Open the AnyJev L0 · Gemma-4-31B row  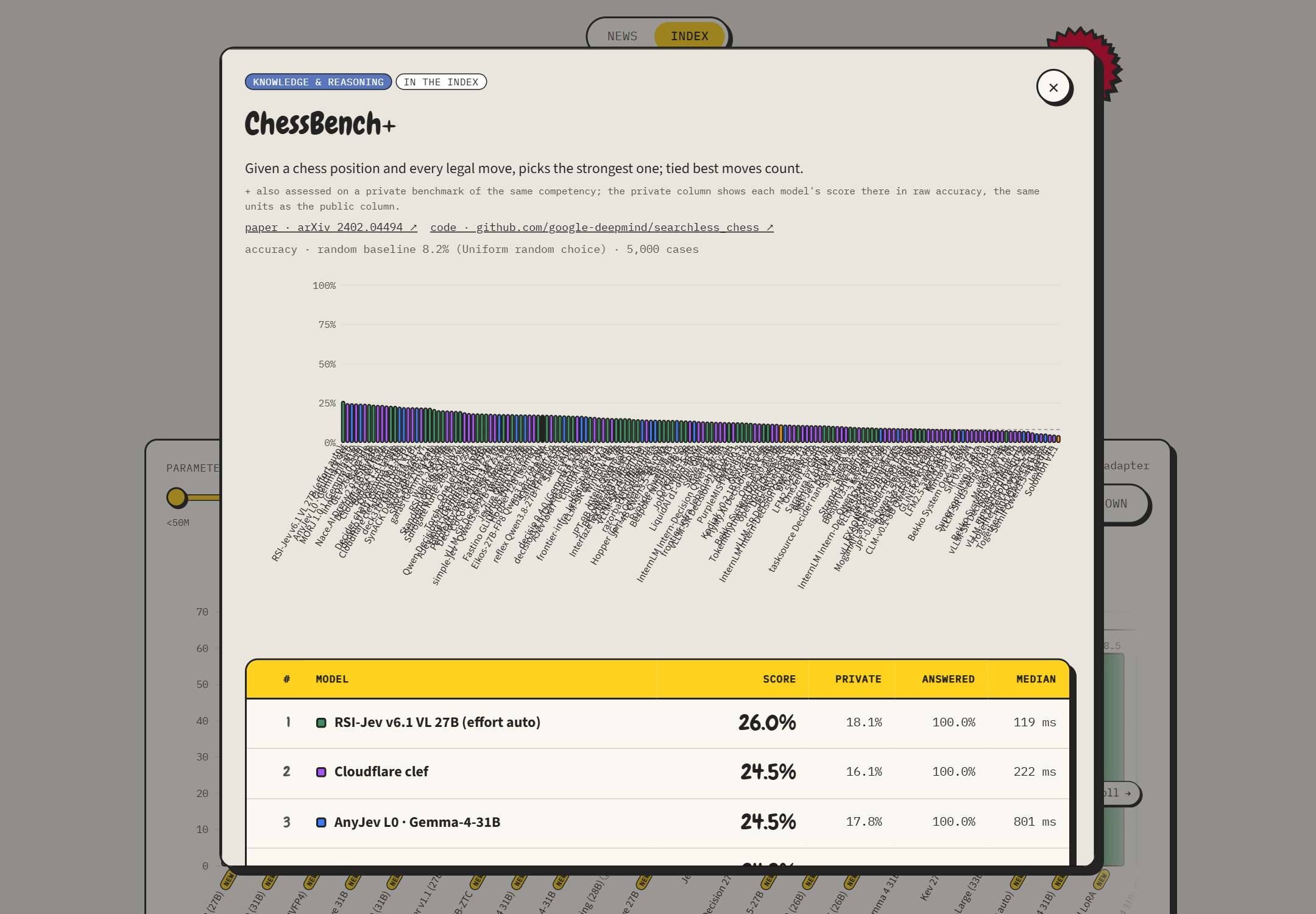(658, 823)
